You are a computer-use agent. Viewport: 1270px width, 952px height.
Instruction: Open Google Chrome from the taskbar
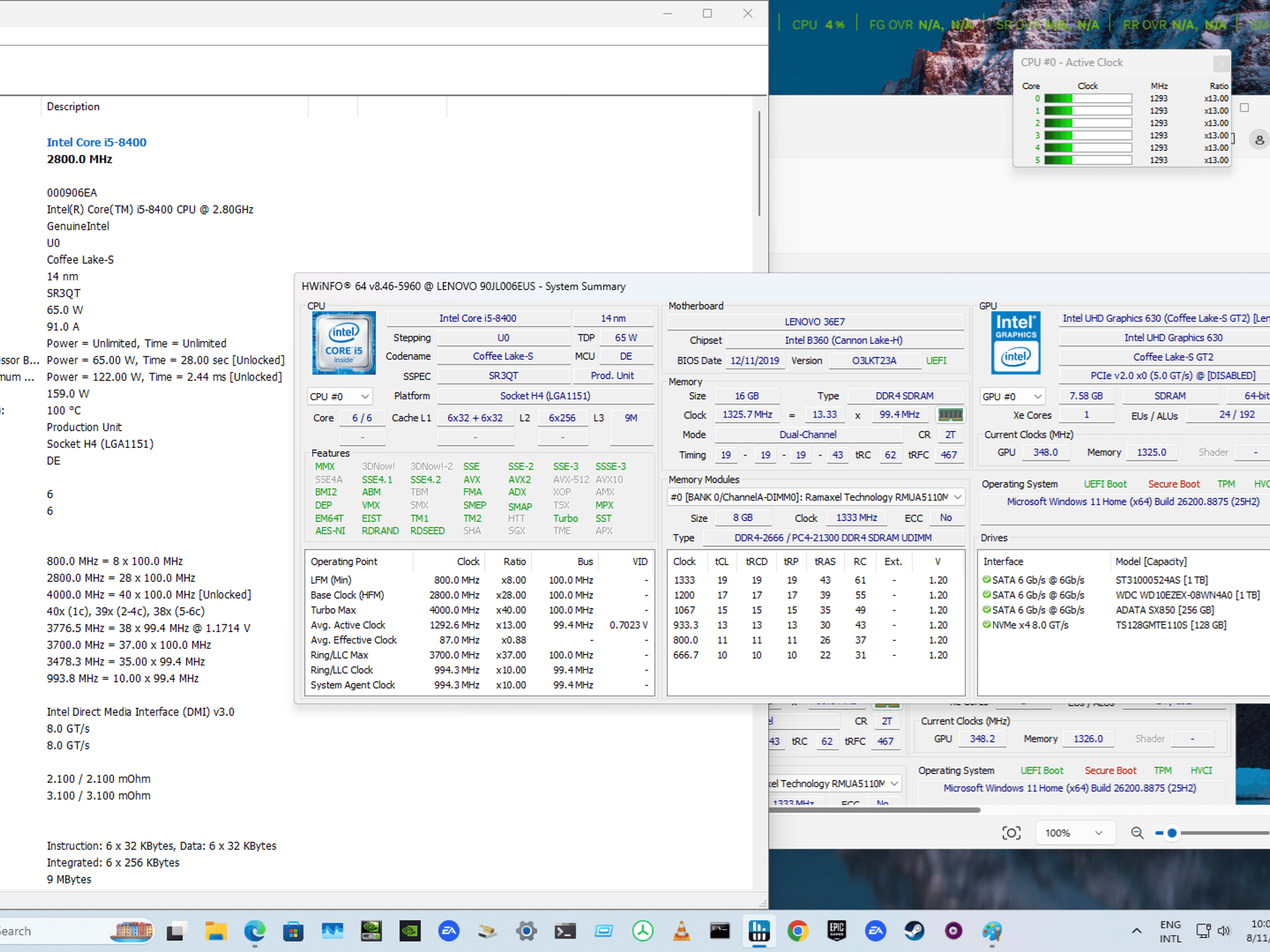[798, 931]
